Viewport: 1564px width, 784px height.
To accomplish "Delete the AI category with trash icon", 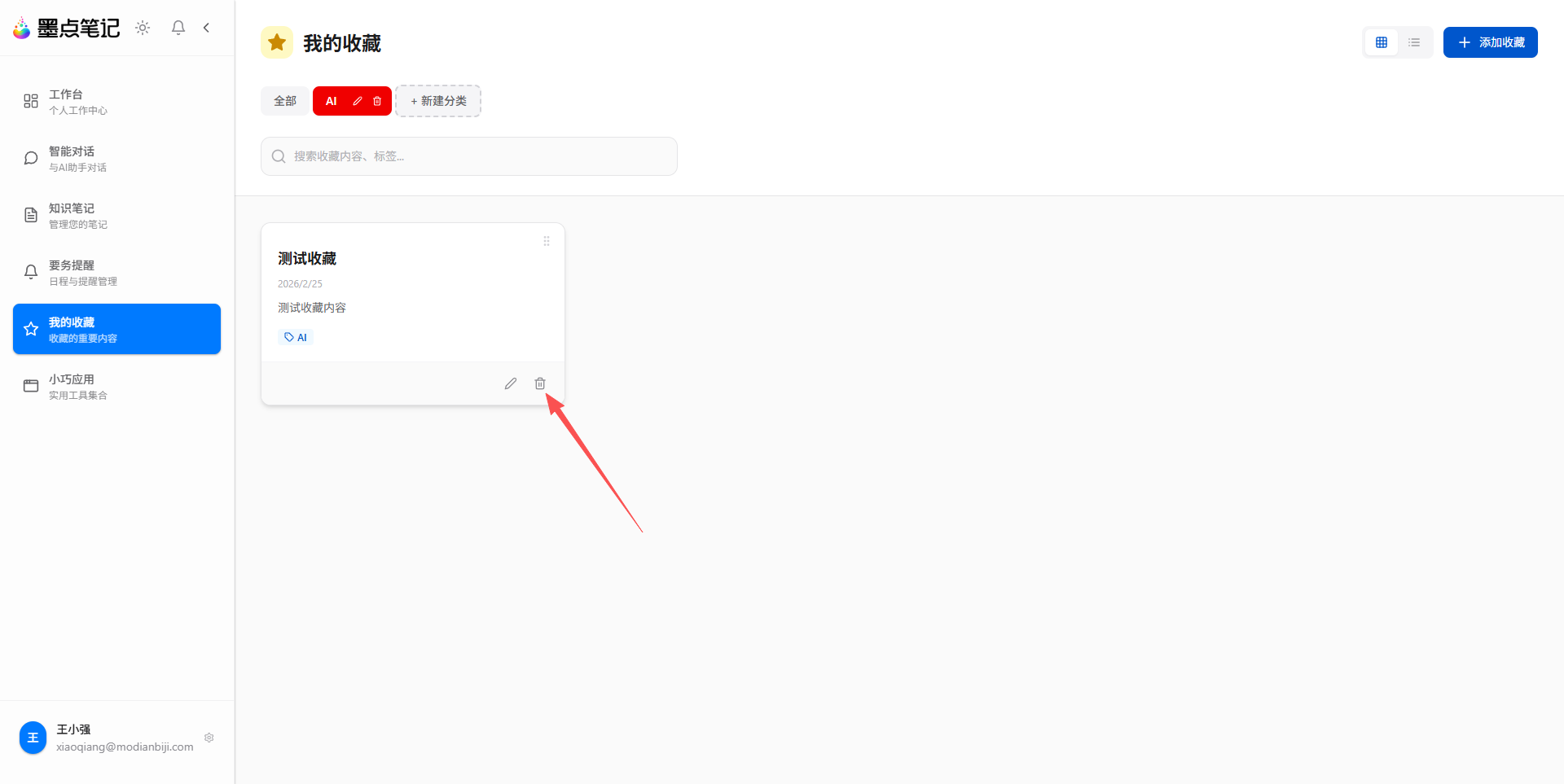I will click(x=377, y=101).
